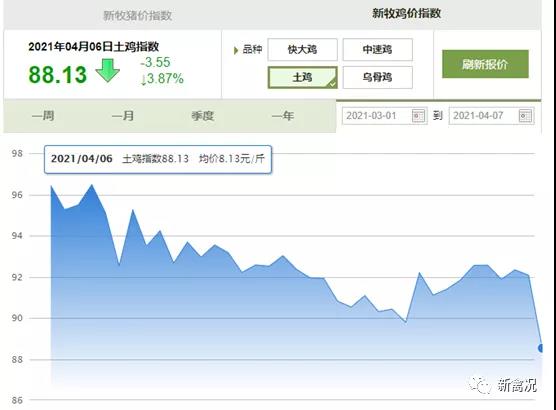The height and width of the screenshot is (410, 556).
Task: Click the green down arrow indicator
Action: pos(107,71)
